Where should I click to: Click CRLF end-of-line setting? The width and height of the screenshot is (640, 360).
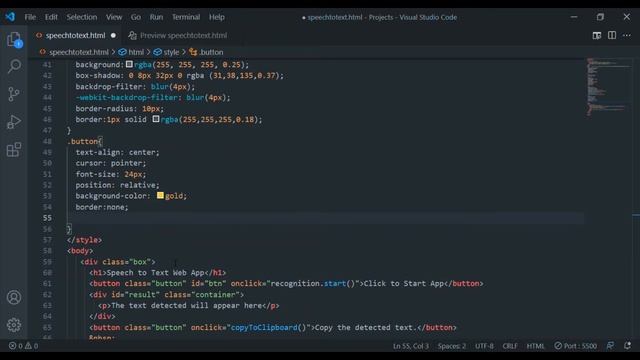point(510,346)
